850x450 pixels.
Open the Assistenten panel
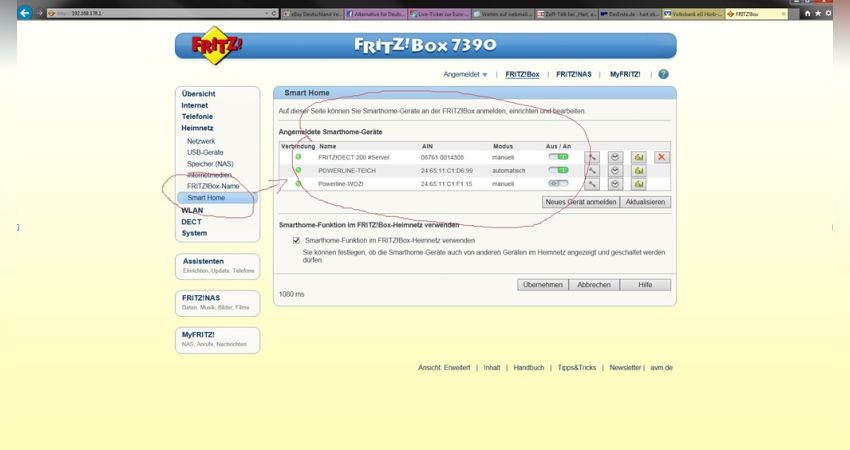(217, 266)
